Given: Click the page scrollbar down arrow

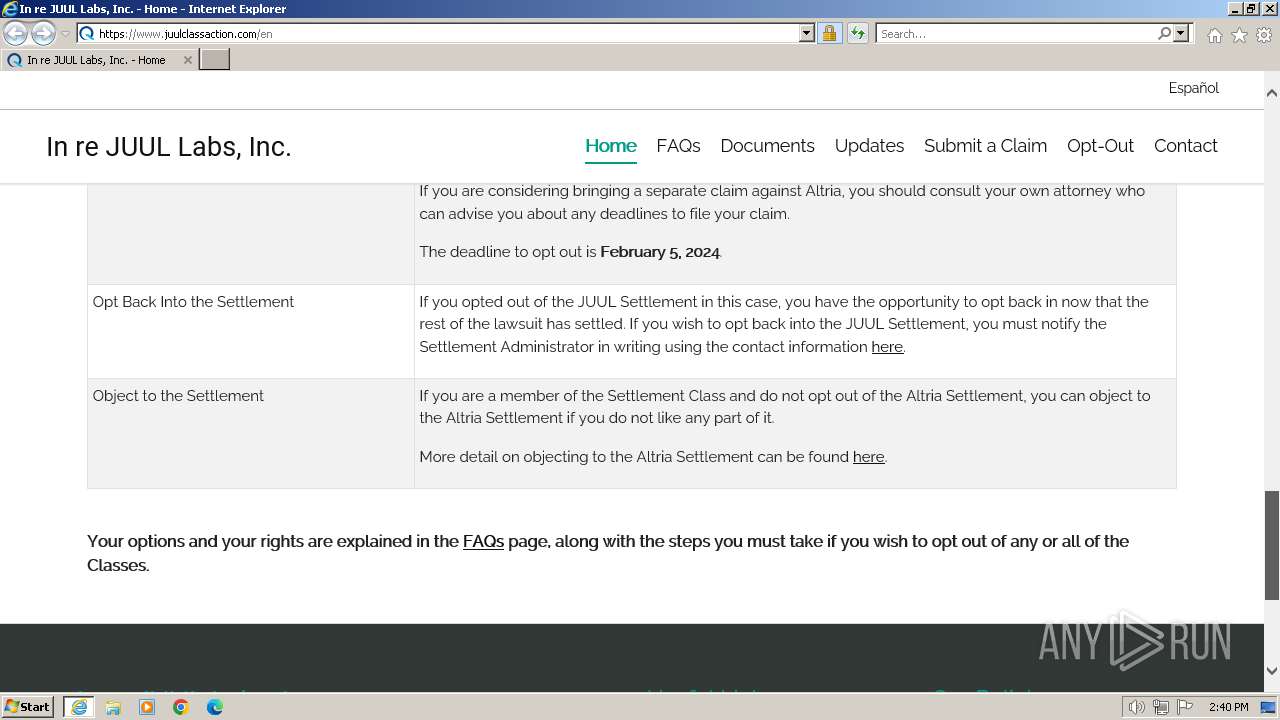Looking at the screenshot, I should pos(1272,671).
